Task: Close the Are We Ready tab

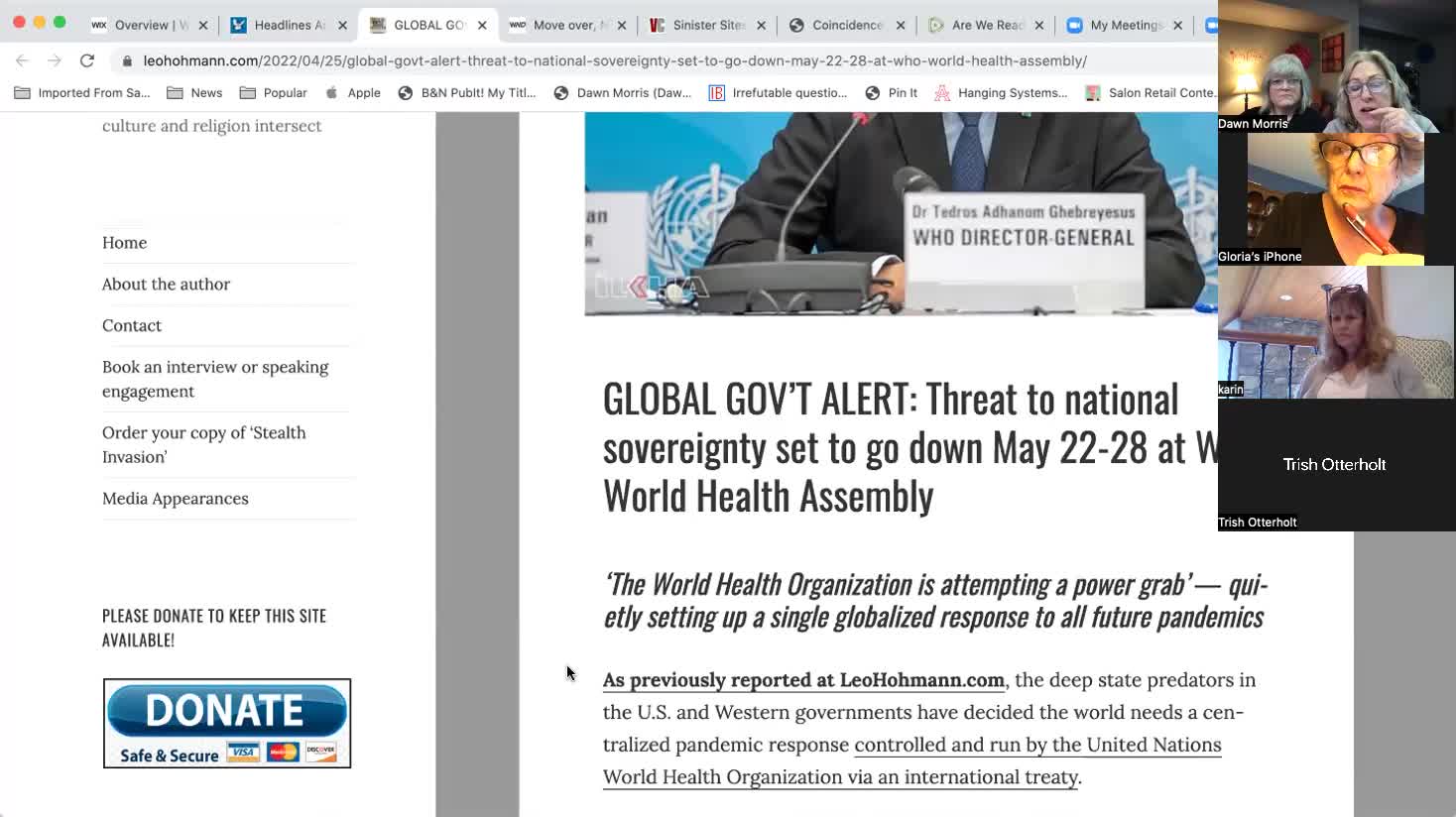Action: (x=1039, y=26)
